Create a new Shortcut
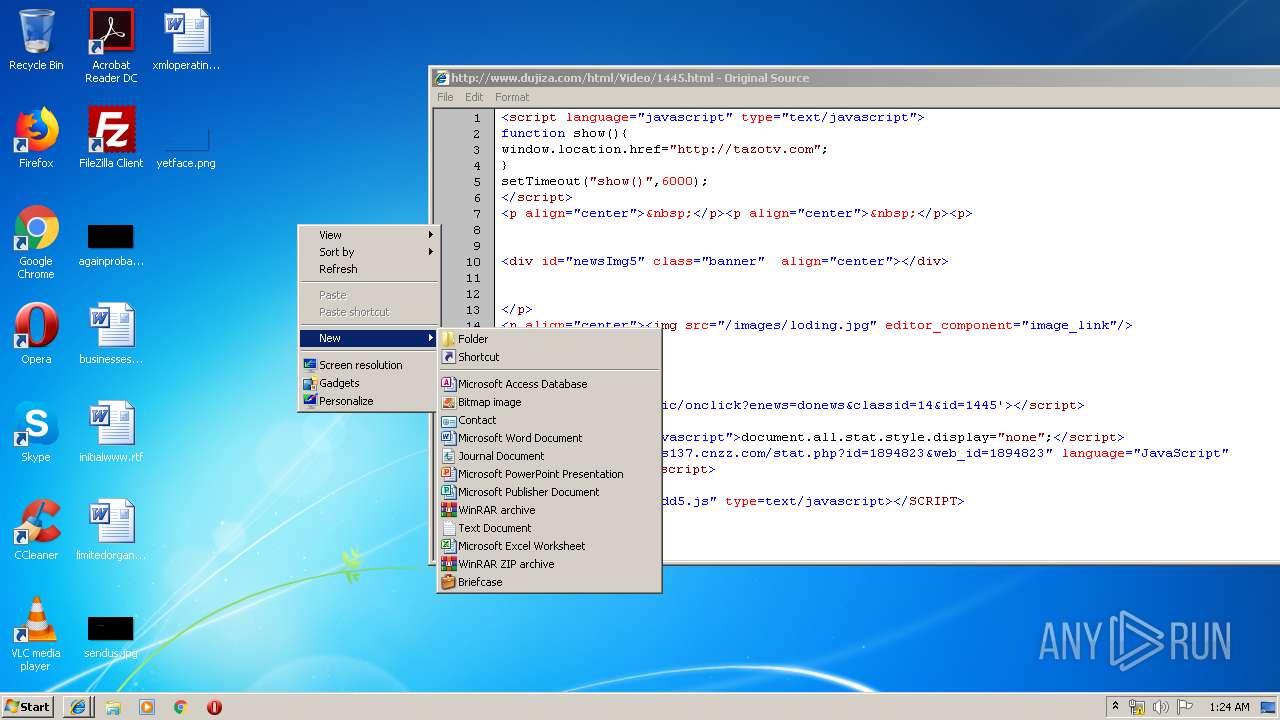The height and width of the screenshot is (720, 1280). 549,357
